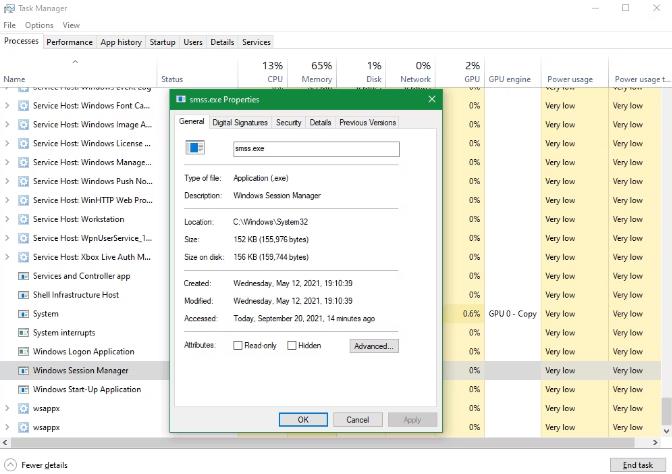Click the Service Host: Windows Font Cache gear icon
Image resolution: width=672 pixels, height=474 pixels.
click(23, 105)
